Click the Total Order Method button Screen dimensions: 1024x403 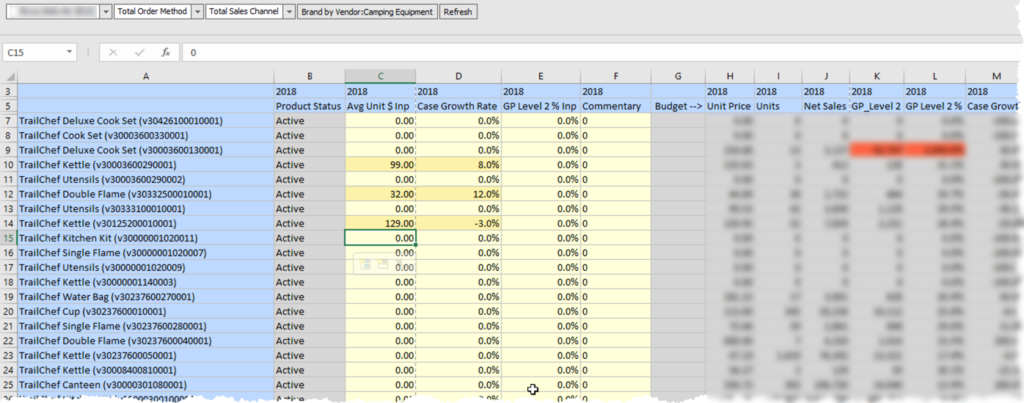(x=153, y=12)
